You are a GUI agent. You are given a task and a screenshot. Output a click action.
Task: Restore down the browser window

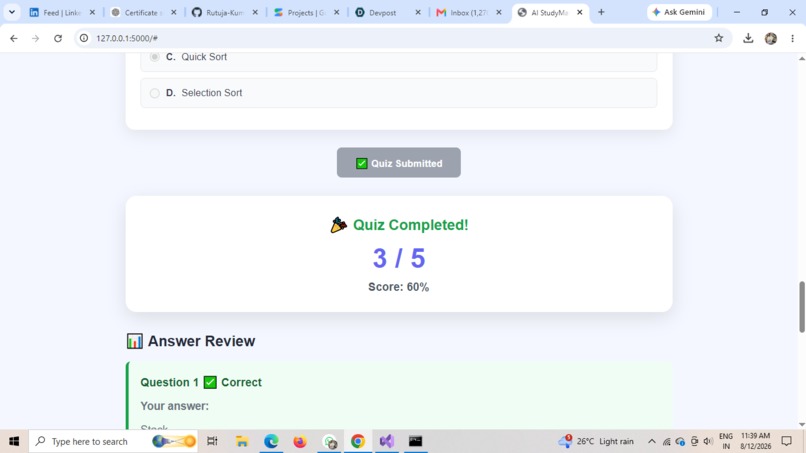click(764, 12)
